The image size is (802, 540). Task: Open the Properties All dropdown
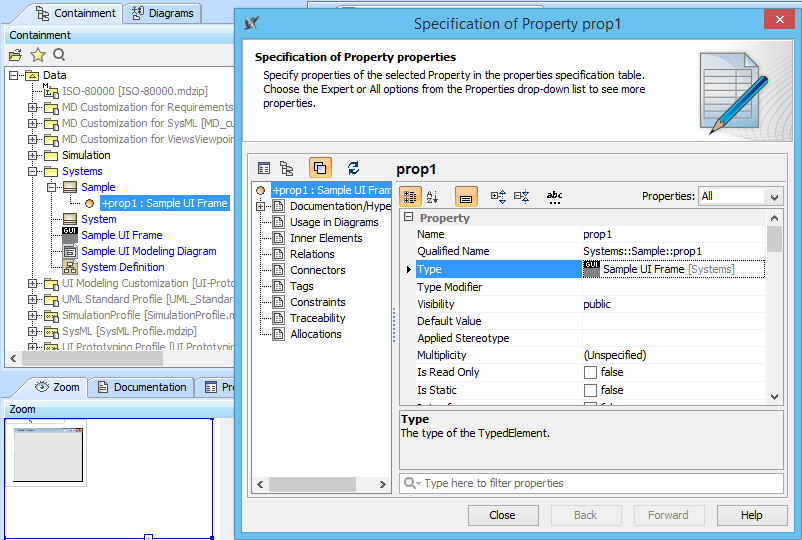pyautogui.click(x=741, y=196)
